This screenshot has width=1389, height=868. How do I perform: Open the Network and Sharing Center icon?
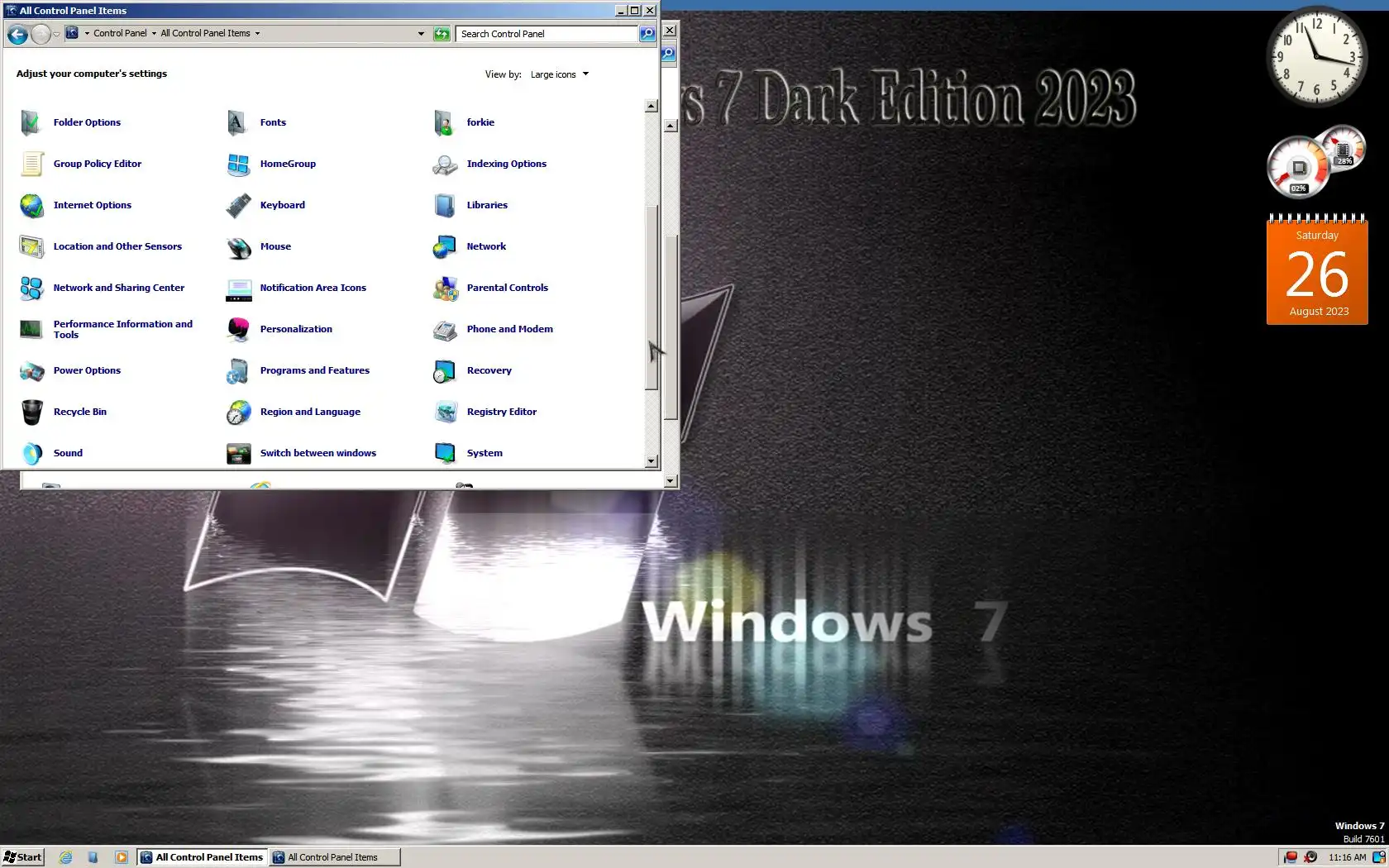[31, 288]
